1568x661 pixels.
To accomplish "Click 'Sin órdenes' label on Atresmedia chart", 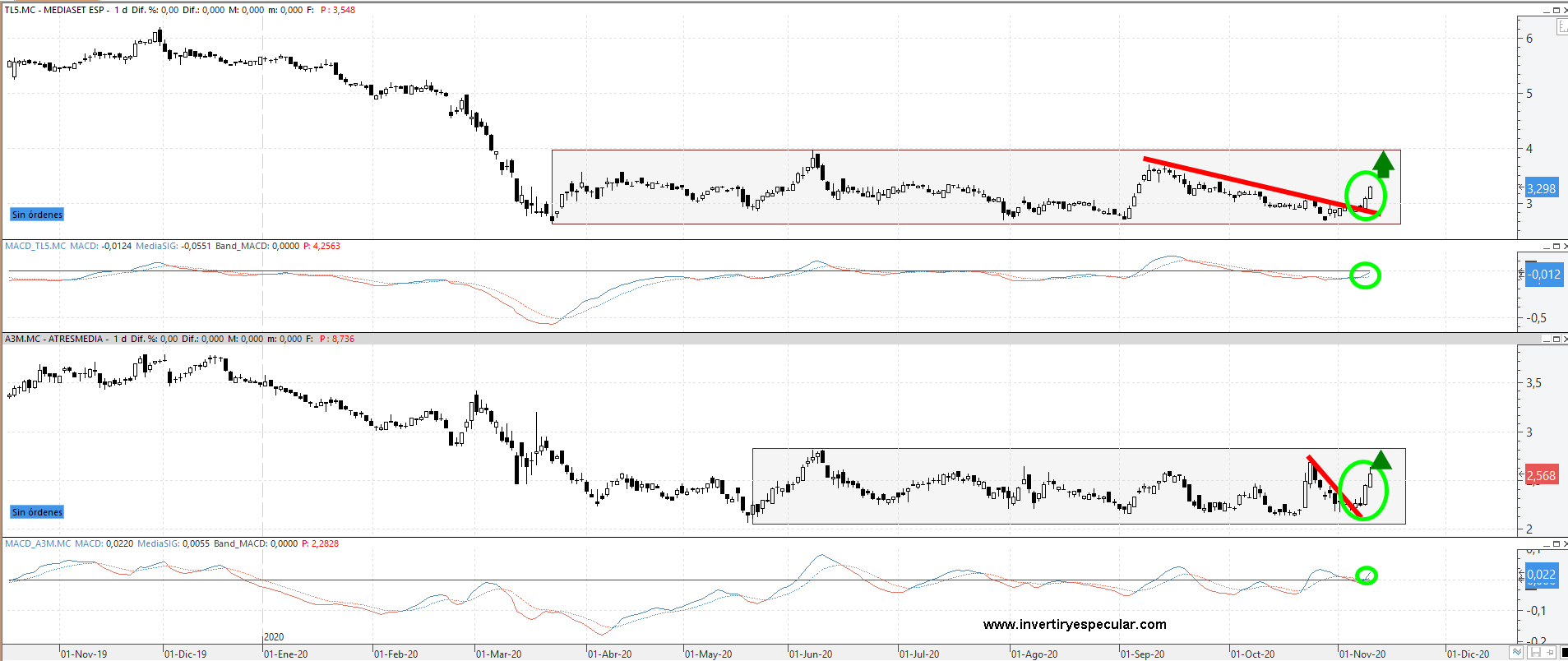I will (x=37, y=512).
